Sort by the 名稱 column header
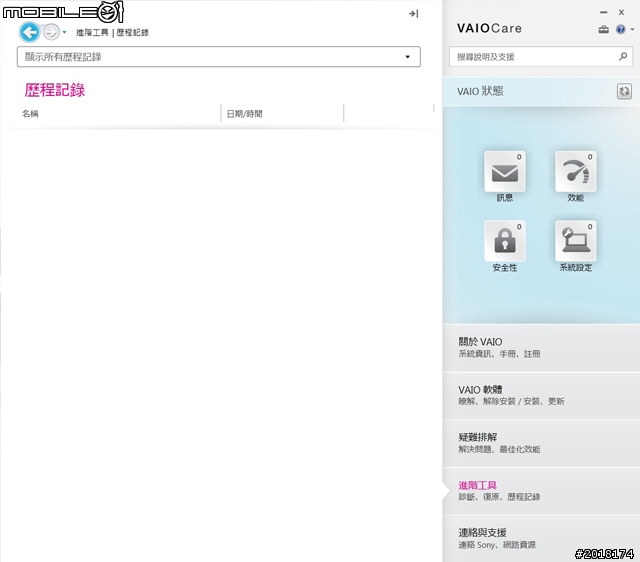Image resolution: width=640 pixels, height=562 pixels. coord(30,113)
